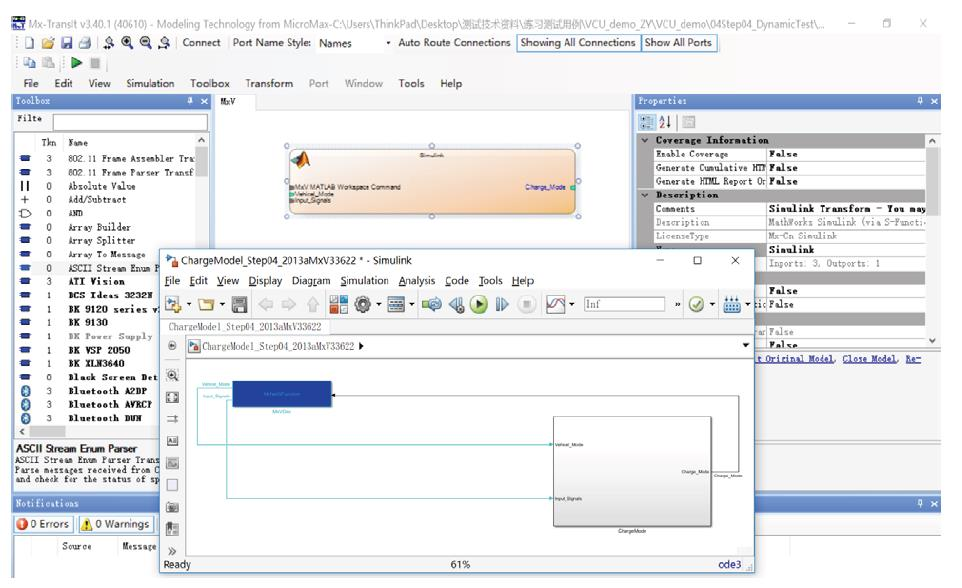The width and height of the screenshot is (962, 588).
Task: Click Simulink Model Advisor check icon
Action: coord(696,304)
